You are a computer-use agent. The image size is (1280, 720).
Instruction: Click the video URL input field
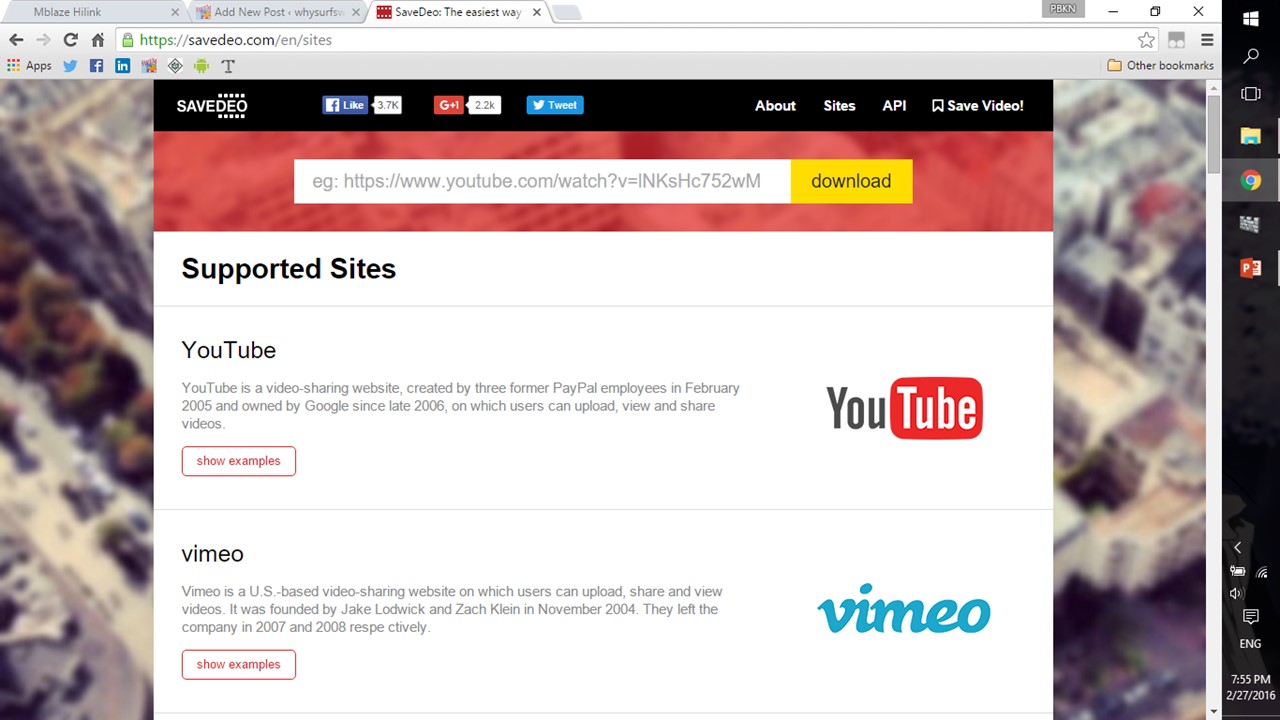coord(541,181)
